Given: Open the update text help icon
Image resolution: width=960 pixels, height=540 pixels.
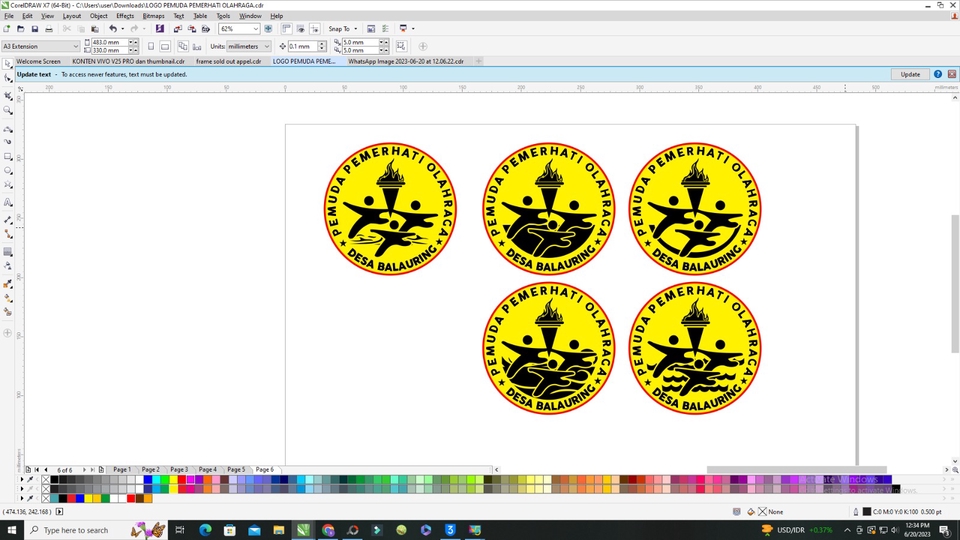Looking at the screenshot, I should pos(937,74).
